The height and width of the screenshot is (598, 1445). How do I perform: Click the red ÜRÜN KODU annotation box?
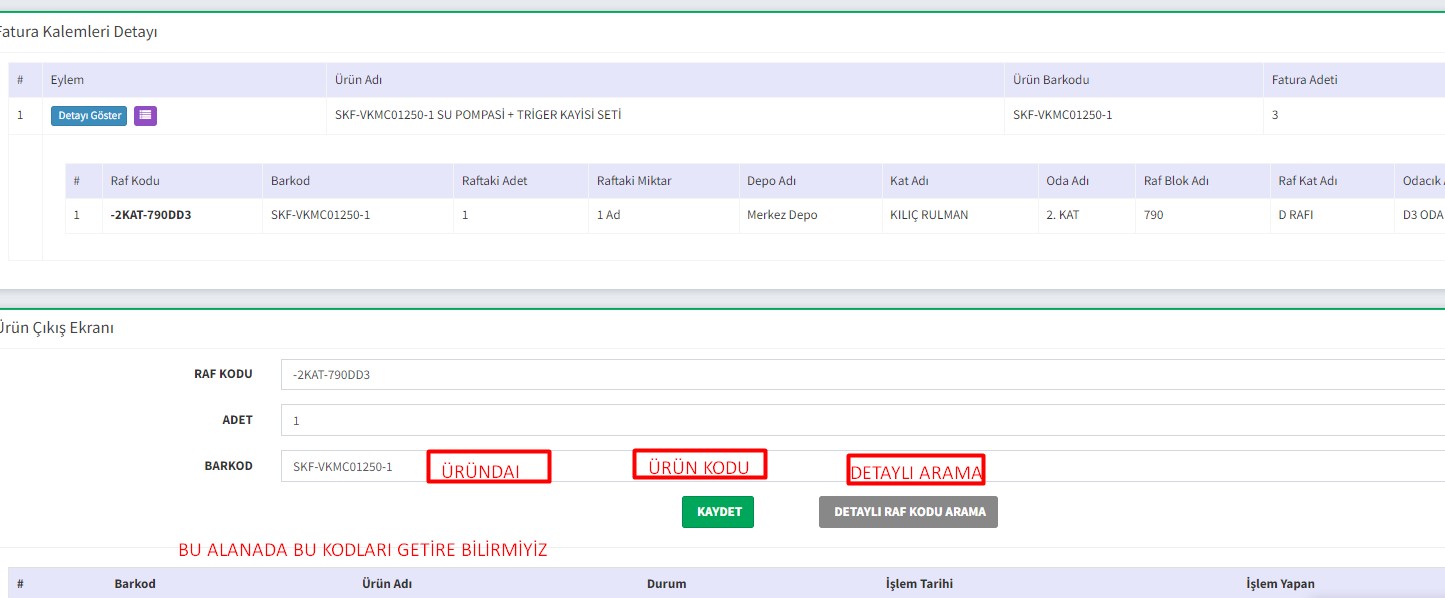pyautogui.click(x=700, y=465)
